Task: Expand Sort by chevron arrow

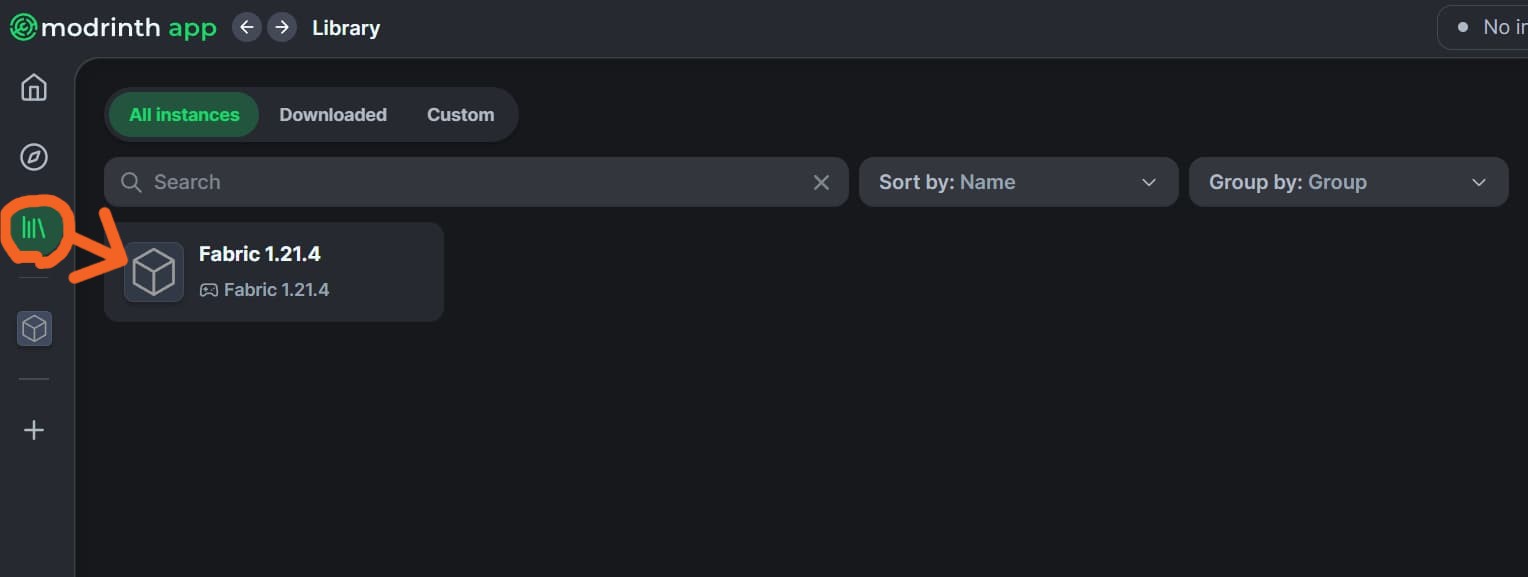Action: [1148, 182]
